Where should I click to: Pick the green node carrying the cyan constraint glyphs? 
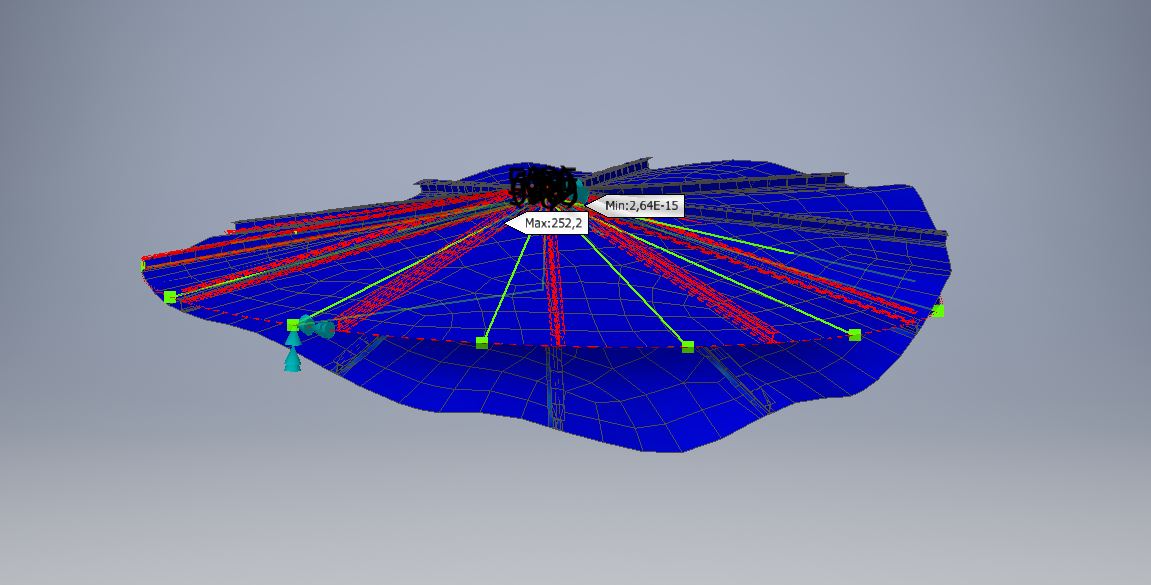[x=293, y=324]
